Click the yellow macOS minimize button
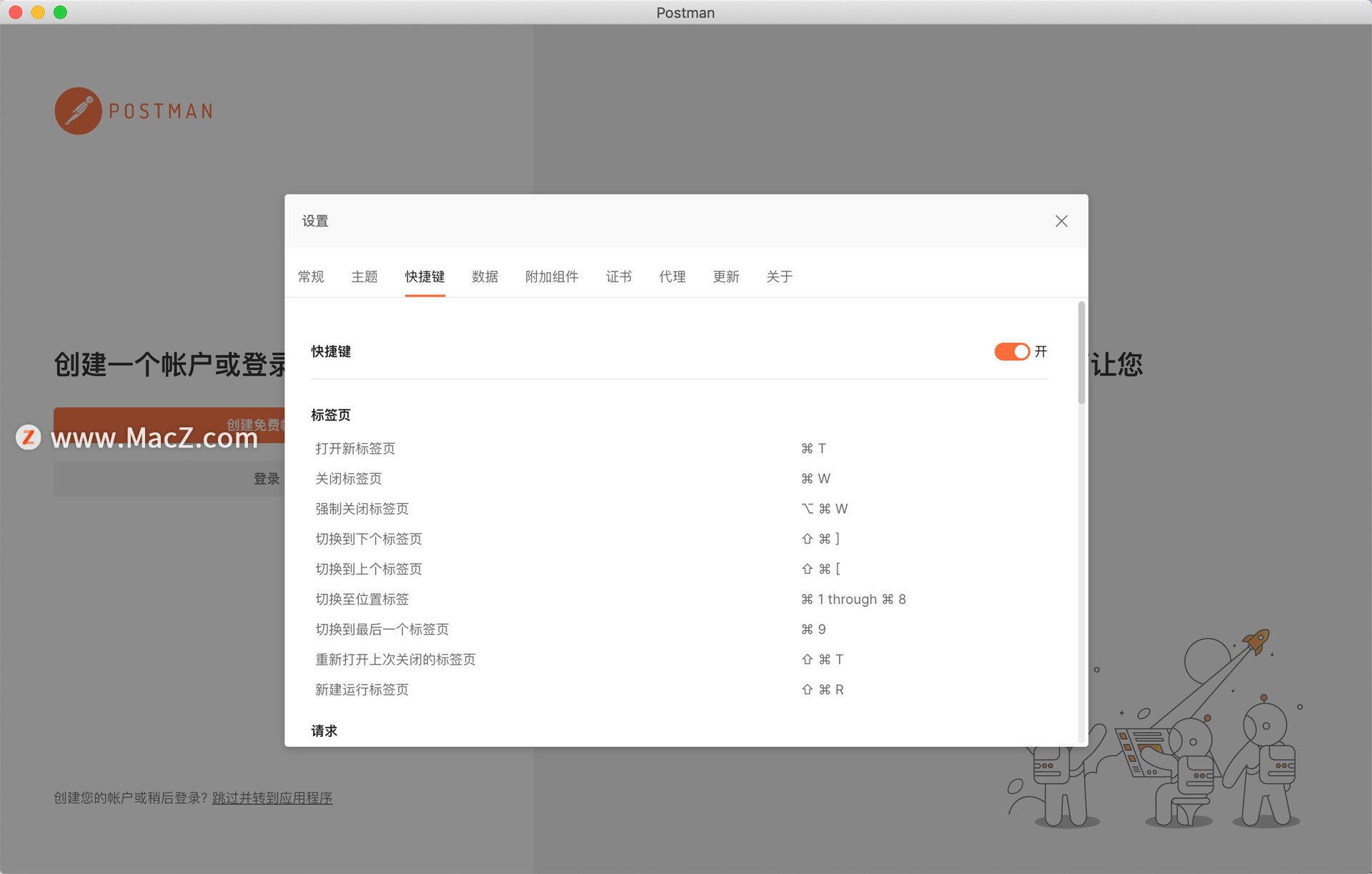The image size is (1372, 874). click(x=38, y=12)
